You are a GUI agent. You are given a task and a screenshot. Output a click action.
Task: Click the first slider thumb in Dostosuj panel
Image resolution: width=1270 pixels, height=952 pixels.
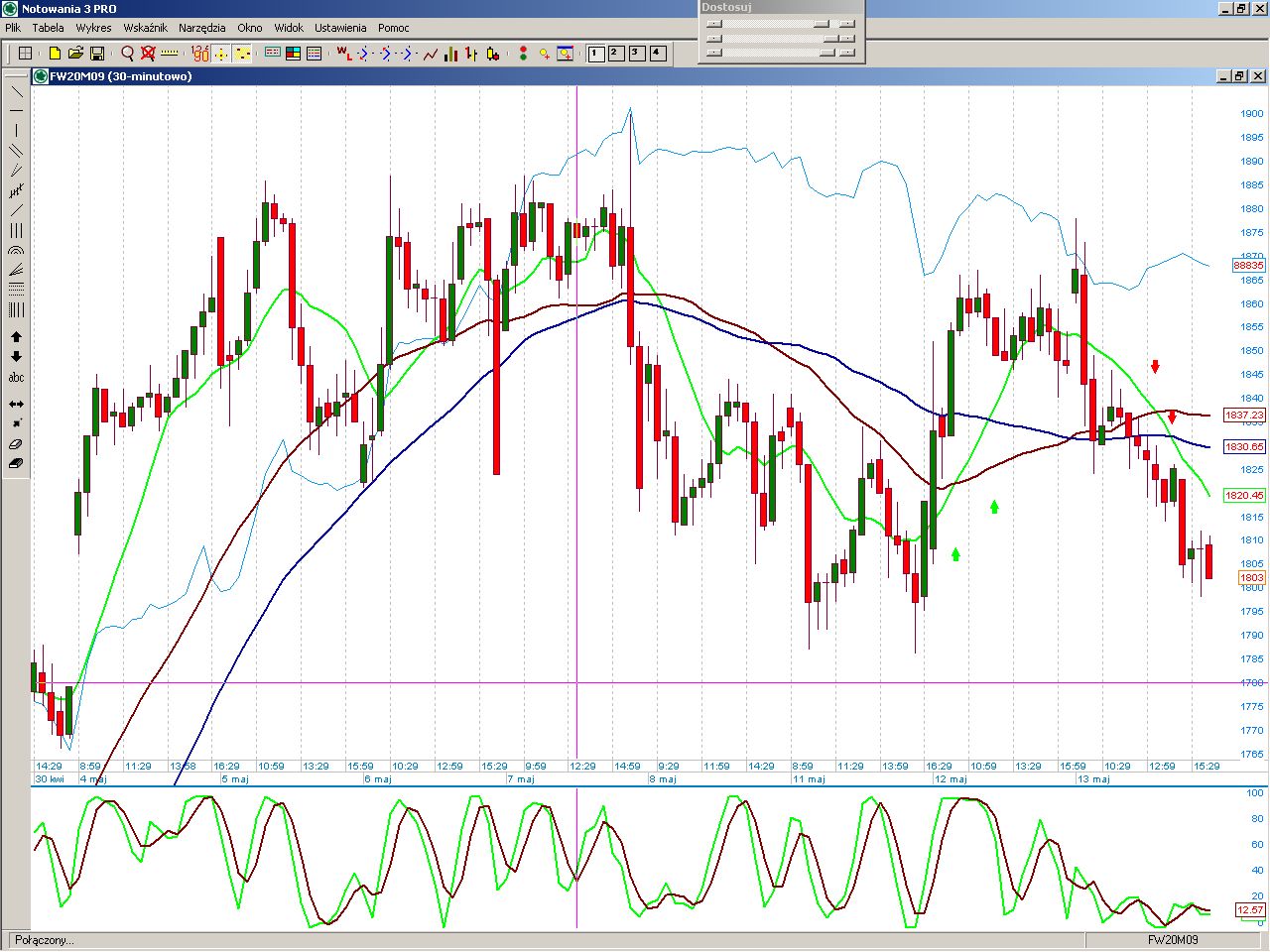[821, 24]
